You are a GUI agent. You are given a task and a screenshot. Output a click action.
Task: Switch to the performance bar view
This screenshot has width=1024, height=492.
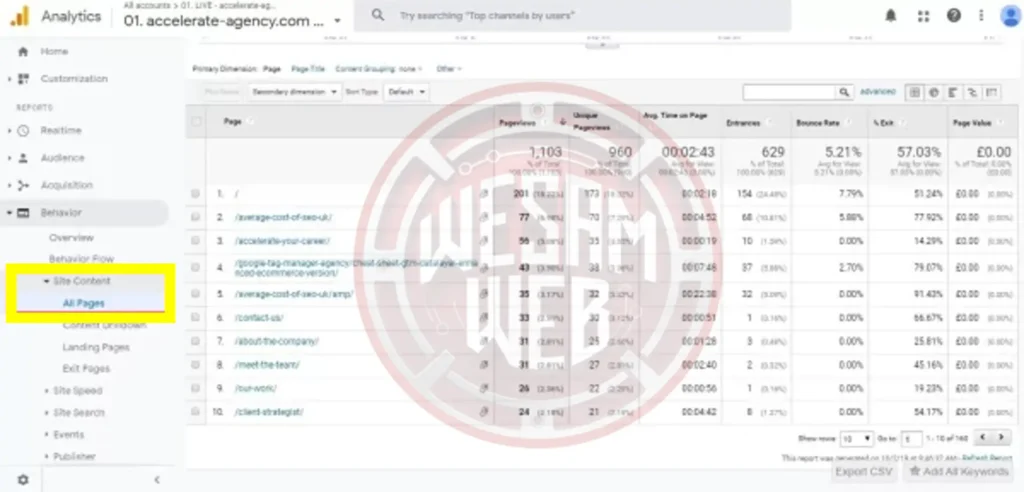tap(952, 92)
